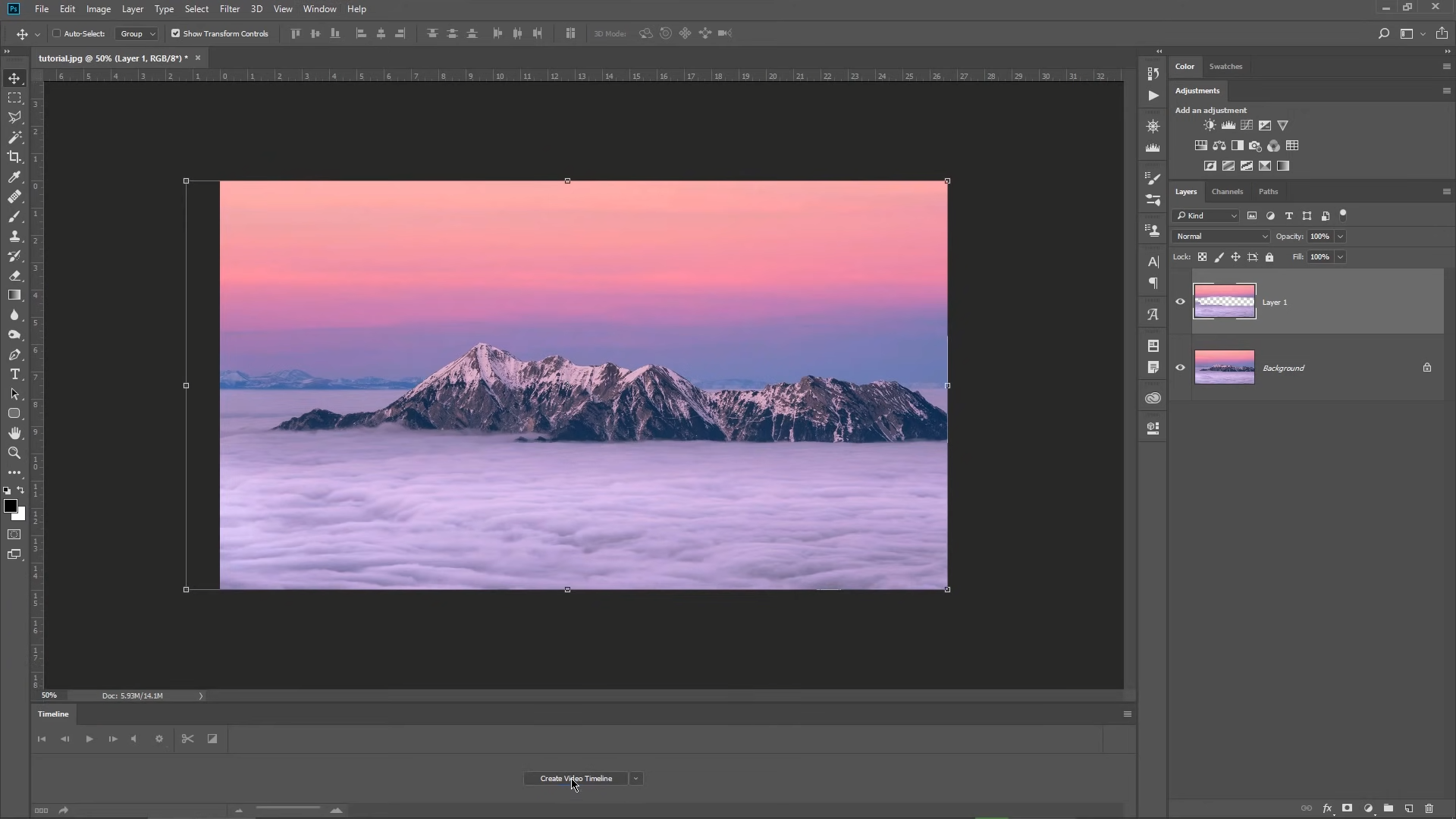The image size is (1456, 819).
Task: Click the Layer 1 thumbnail
Action: [1223, 301]
